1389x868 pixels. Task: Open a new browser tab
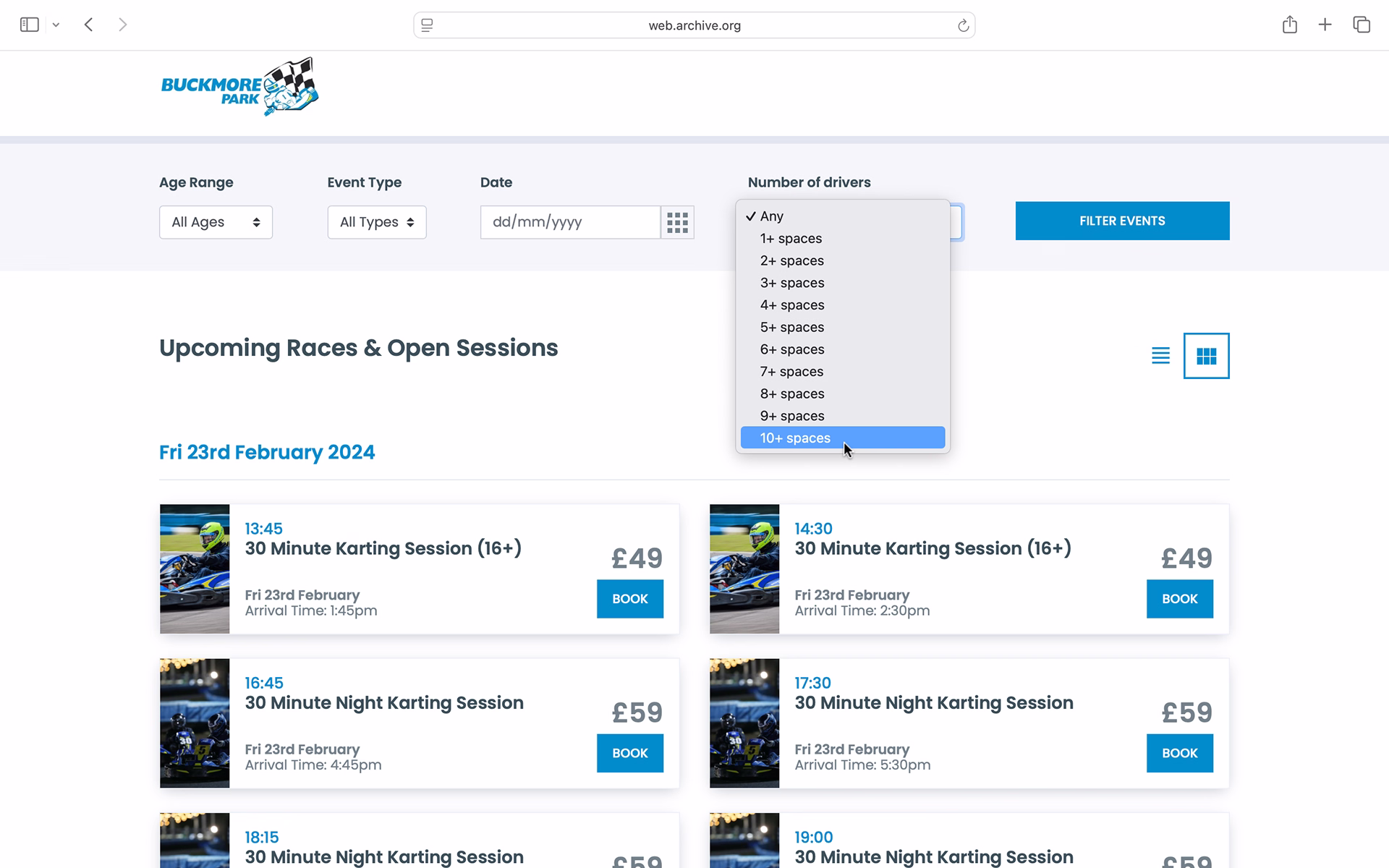pos(1325,25)
